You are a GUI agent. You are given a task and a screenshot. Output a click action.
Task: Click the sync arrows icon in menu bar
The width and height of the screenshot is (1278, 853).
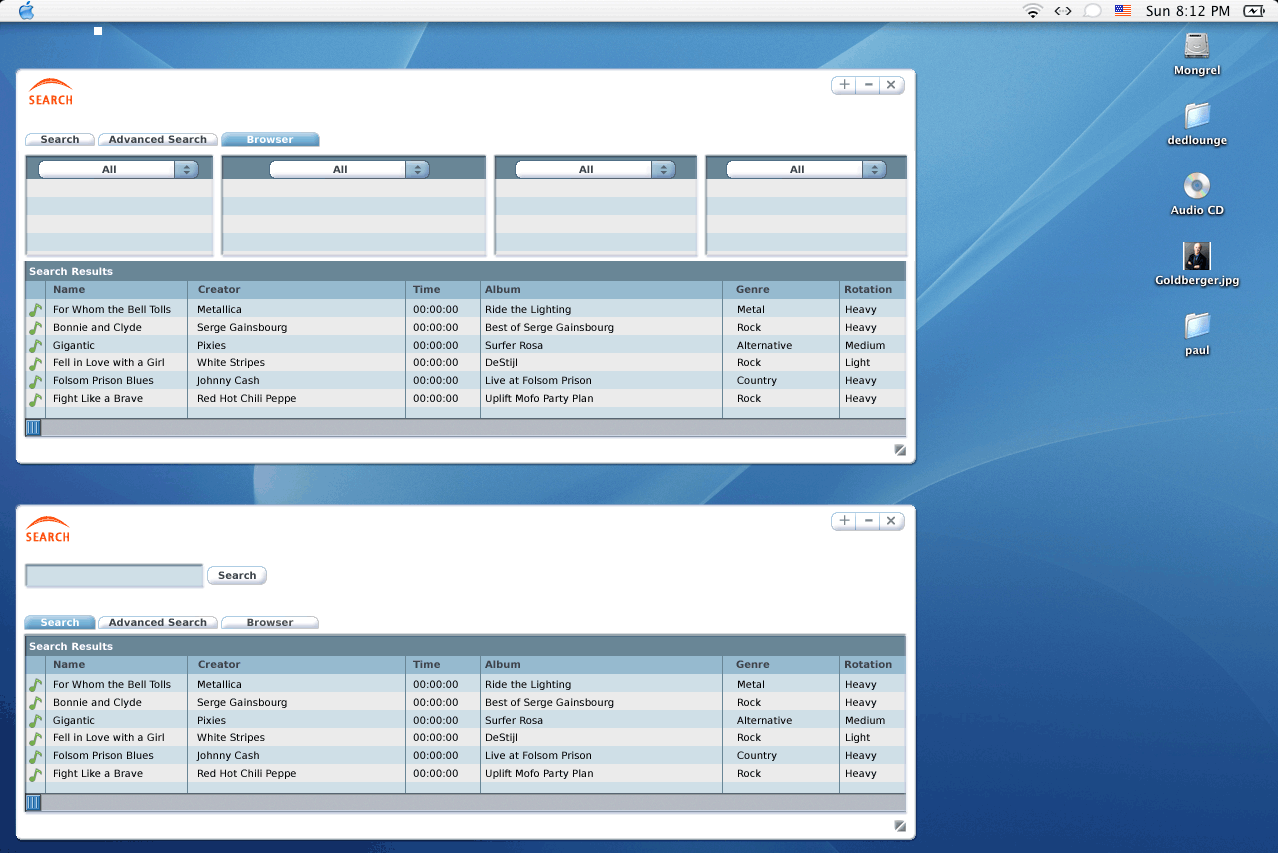coord(1063,11)
